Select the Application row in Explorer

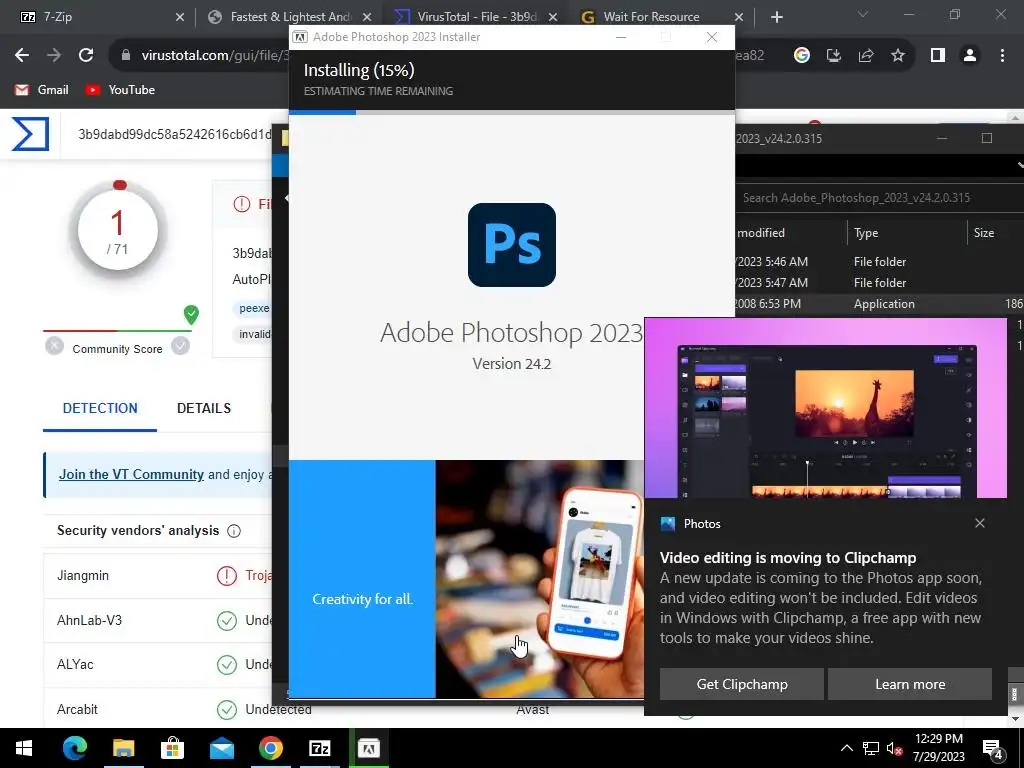pos(879,304)
